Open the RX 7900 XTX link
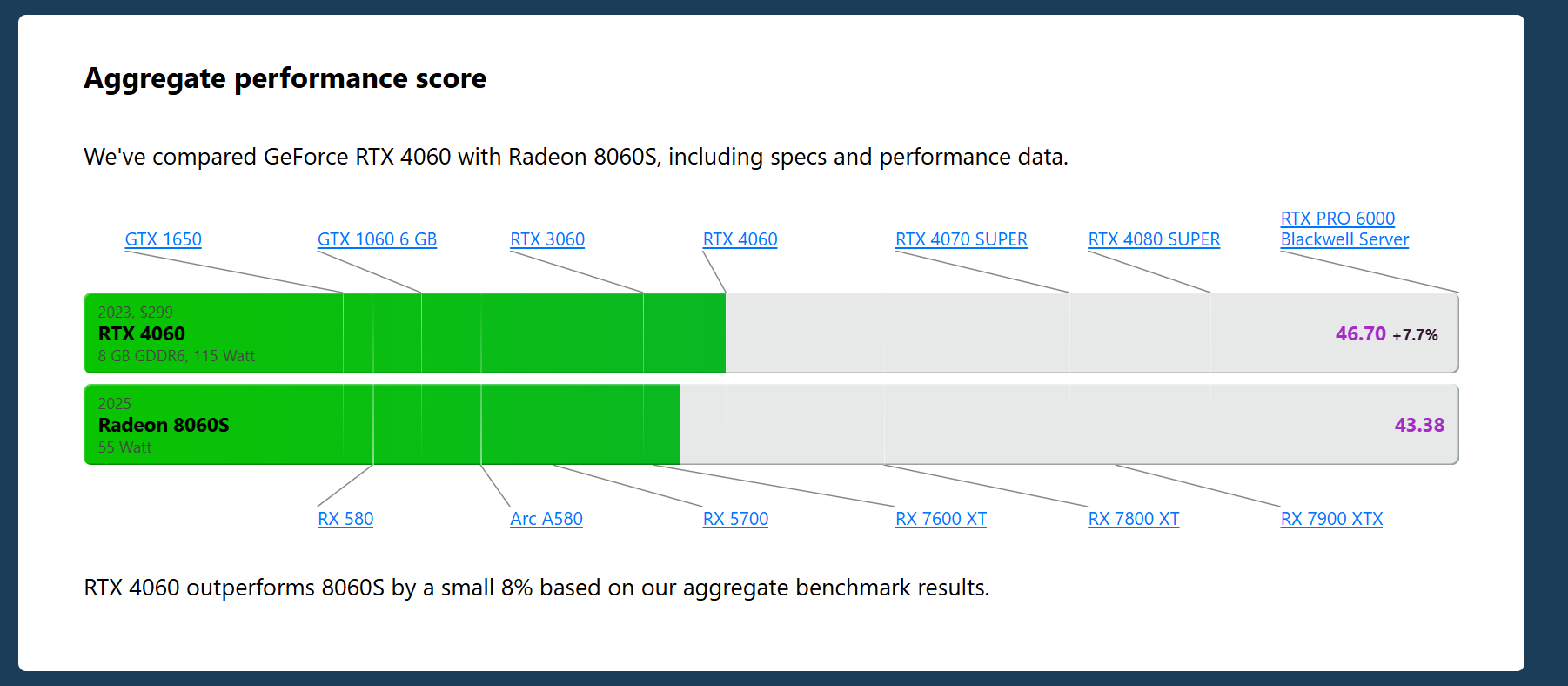1568x686 pixels. click(1331, 519)
